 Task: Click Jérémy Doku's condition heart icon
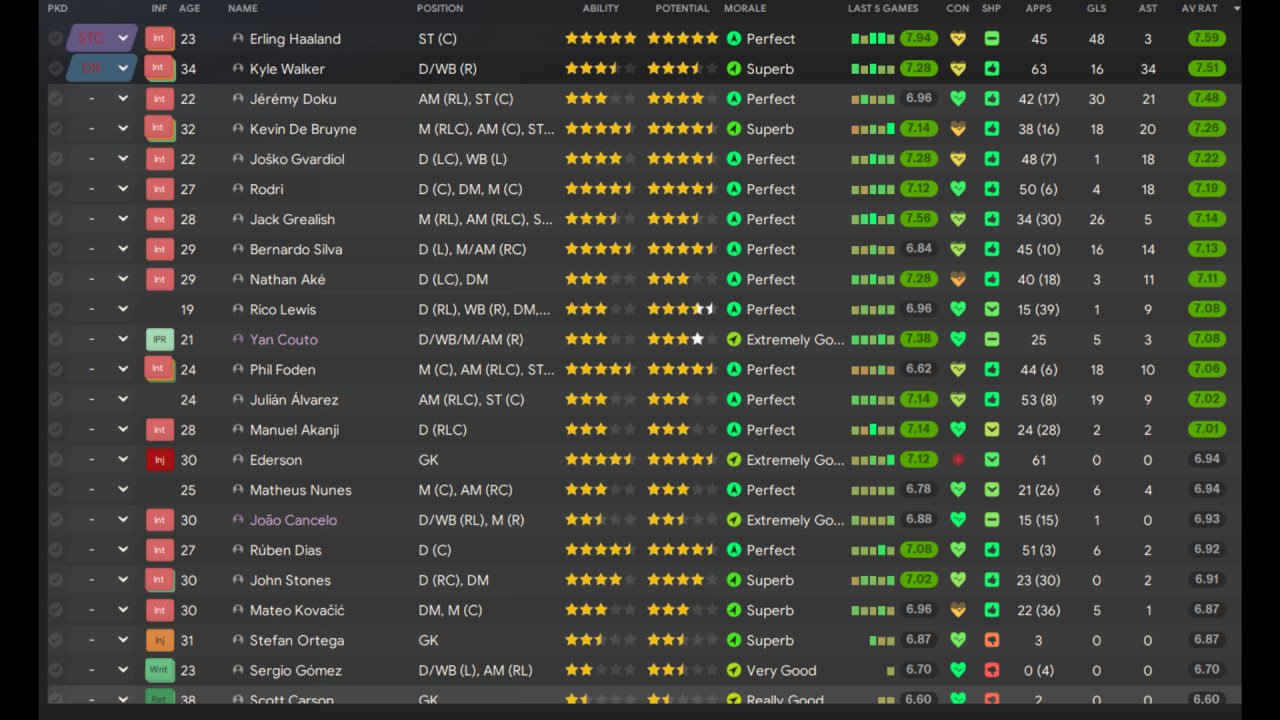(958, 99)
